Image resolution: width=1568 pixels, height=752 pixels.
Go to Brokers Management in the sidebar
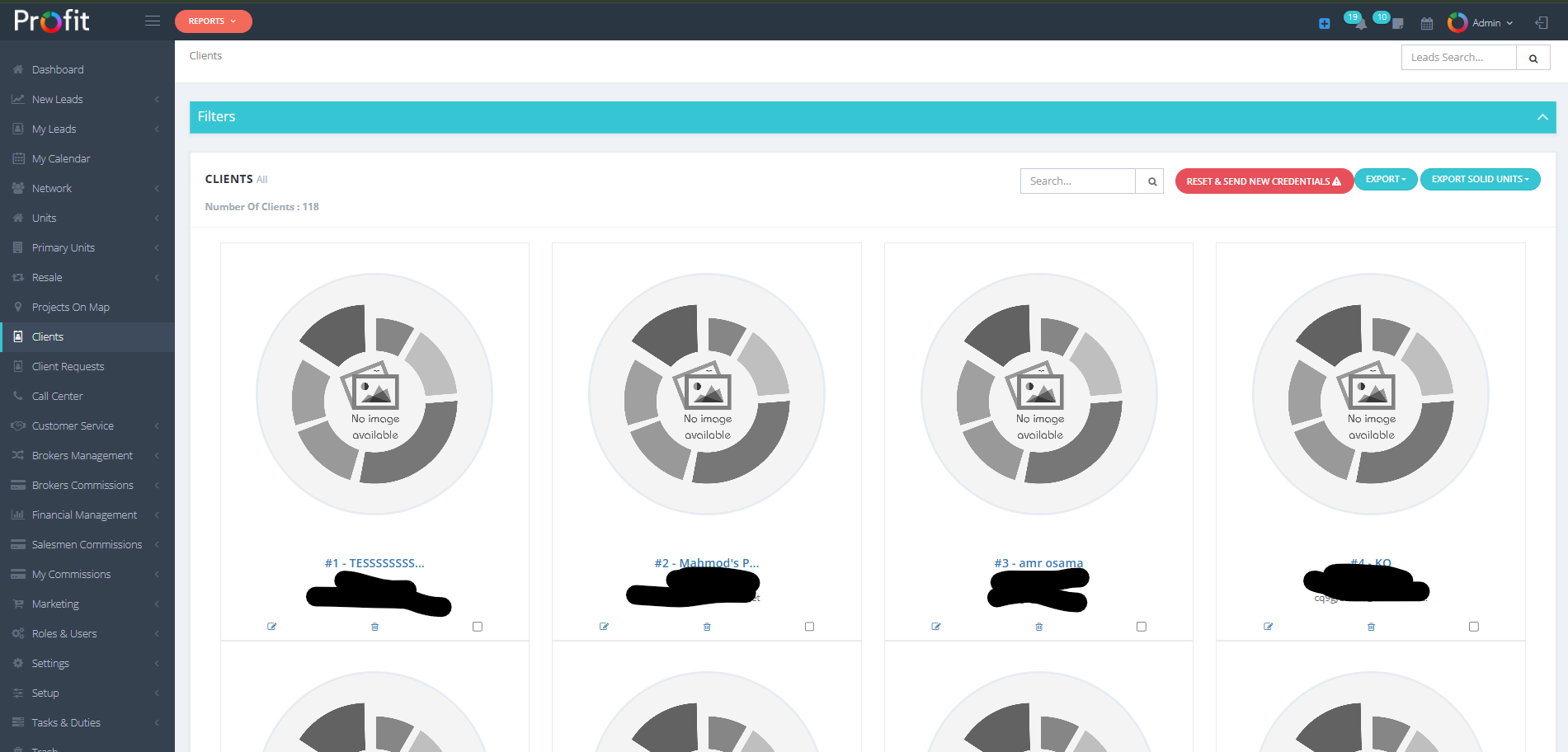coord(82,455)
